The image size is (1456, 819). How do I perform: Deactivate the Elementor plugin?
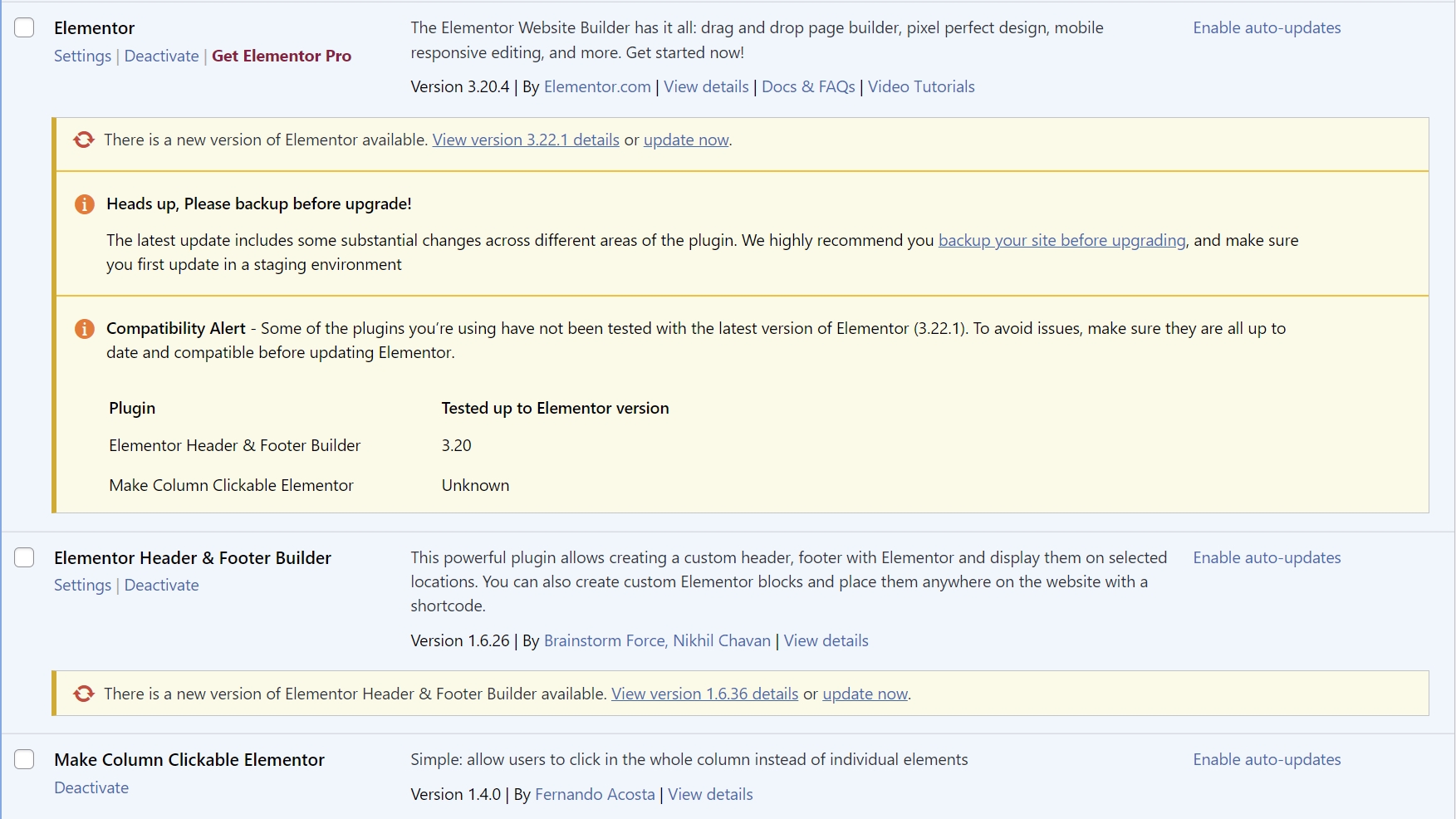pos(161,56)
